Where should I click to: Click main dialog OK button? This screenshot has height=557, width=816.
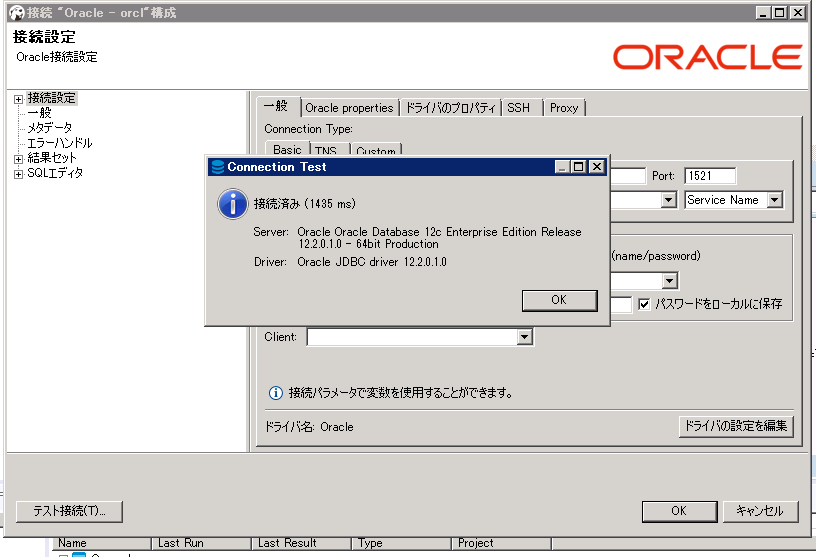pos(679,511)
